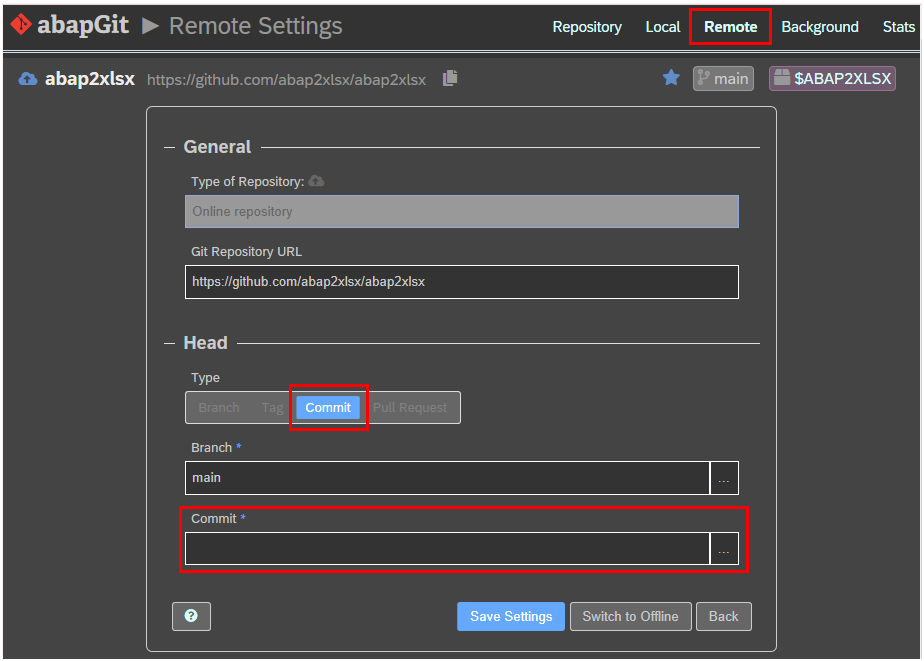Select Commit head type
The image size is (924, 661).
tap(328, 408)
